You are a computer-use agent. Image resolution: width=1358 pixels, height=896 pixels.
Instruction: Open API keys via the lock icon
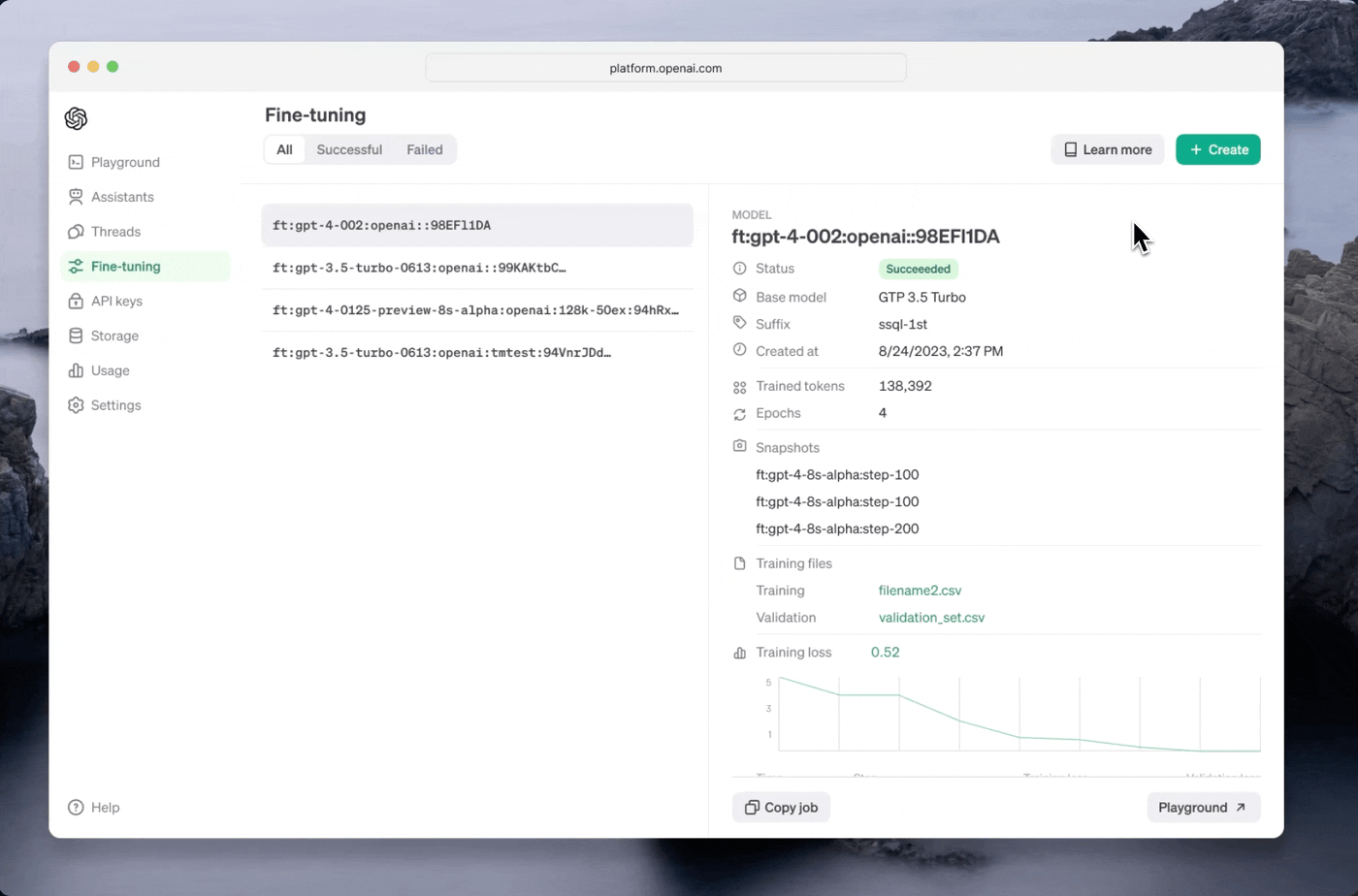pyautogui.click(x=76, y=301)
